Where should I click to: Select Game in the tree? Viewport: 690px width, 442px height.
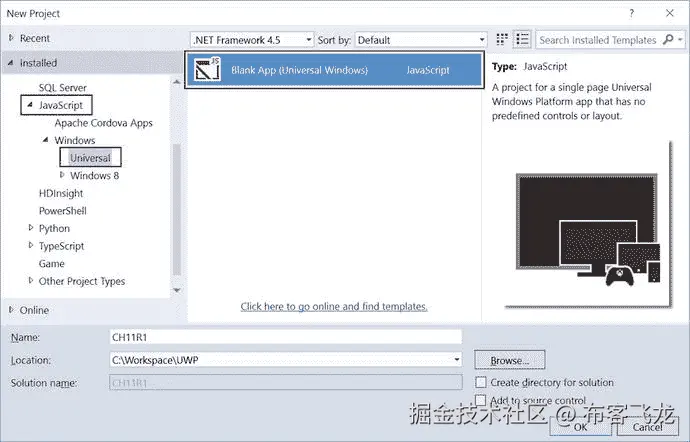click(x=51, y=264)
